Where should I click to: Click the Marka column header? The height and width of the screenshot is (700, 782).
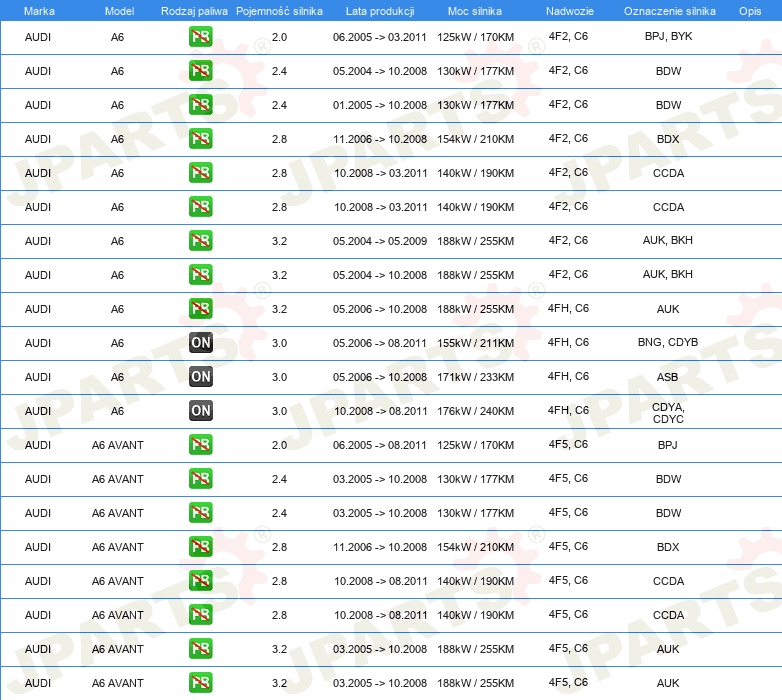pyautogui.click(x=39, y=11)
